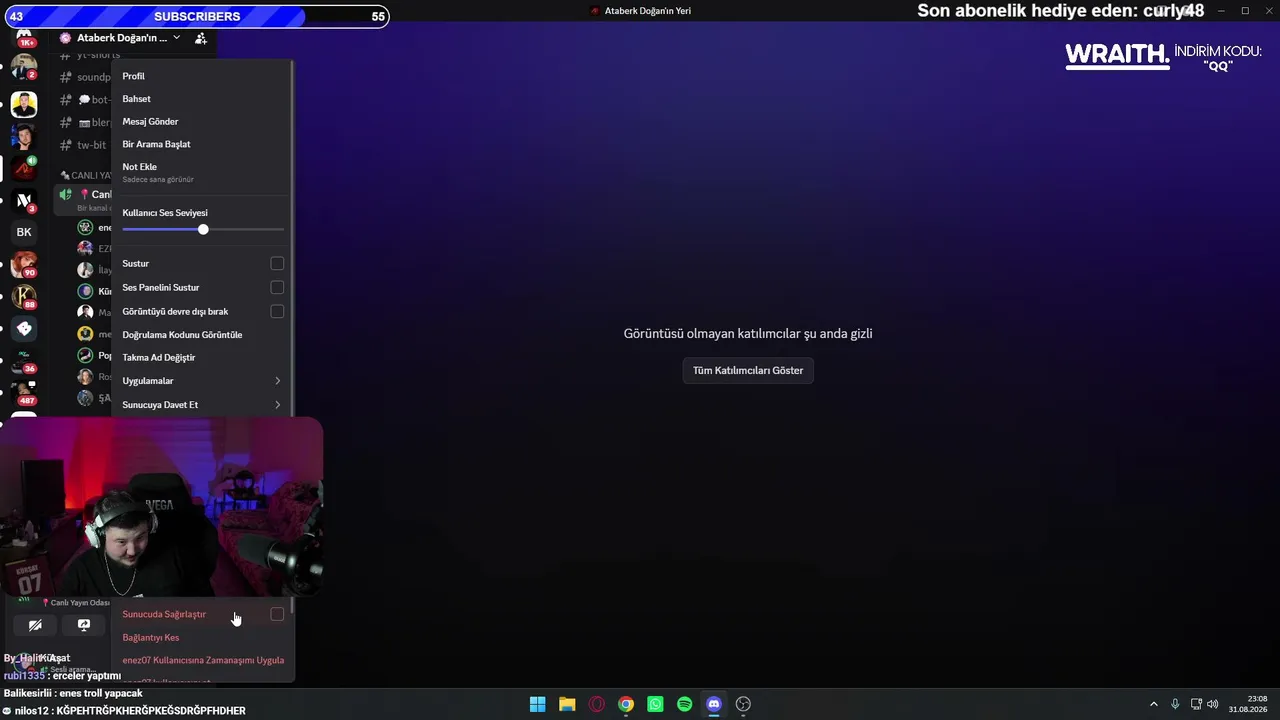Select Profil in the context menu
The image size is (1280, 720).
tap(202, 76)
